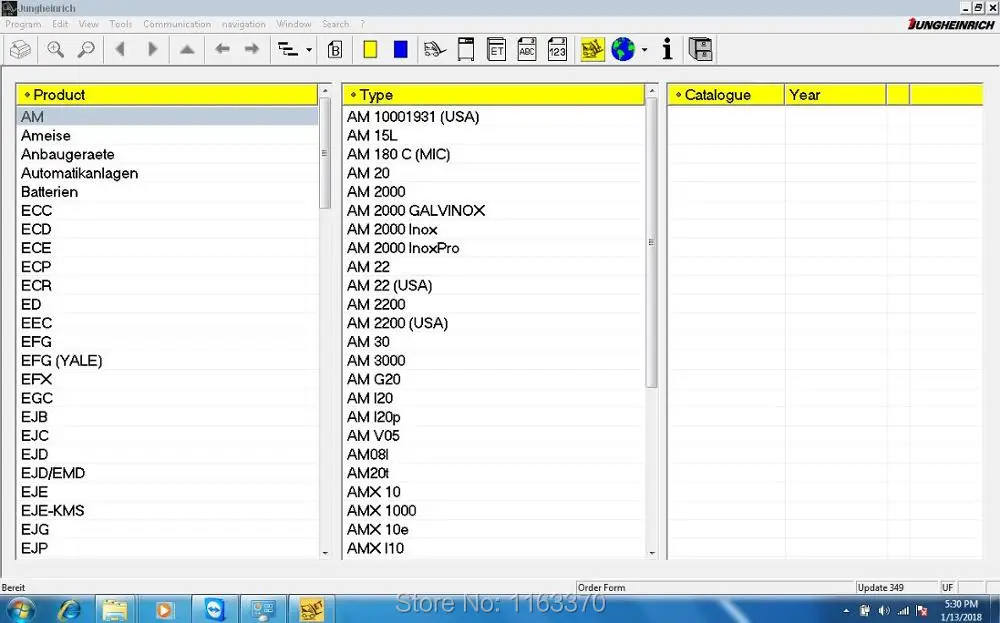
Task: Sort by the Type column header
Action: [x=493, y=94]
